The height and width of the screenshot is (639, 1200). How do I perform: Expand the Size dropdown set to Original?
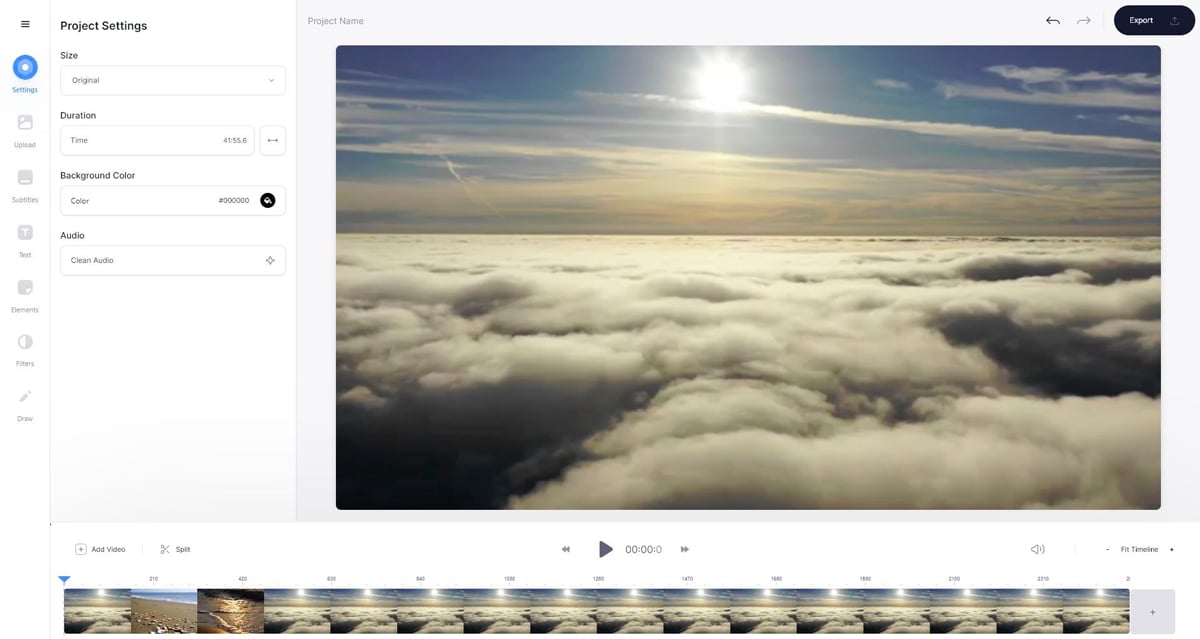[x=173, y=80]
